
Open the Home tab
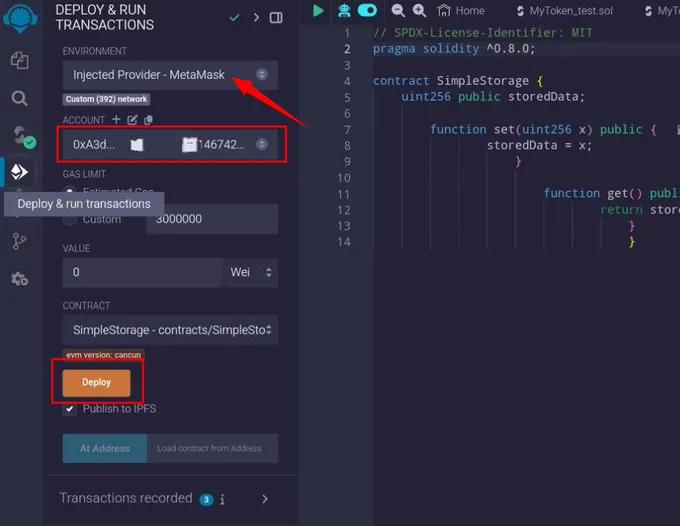(x=461, y=10)
